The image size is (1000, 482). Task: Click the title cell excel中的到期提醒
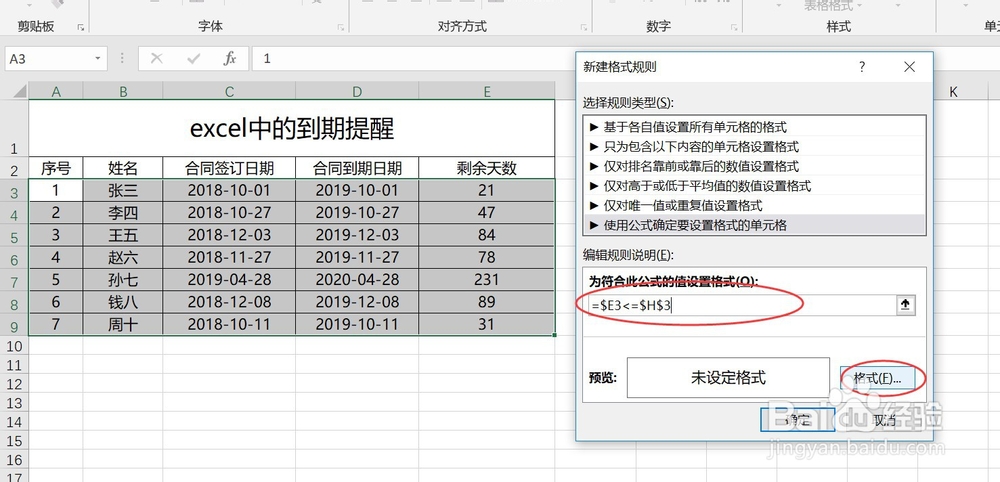[292, 128]
